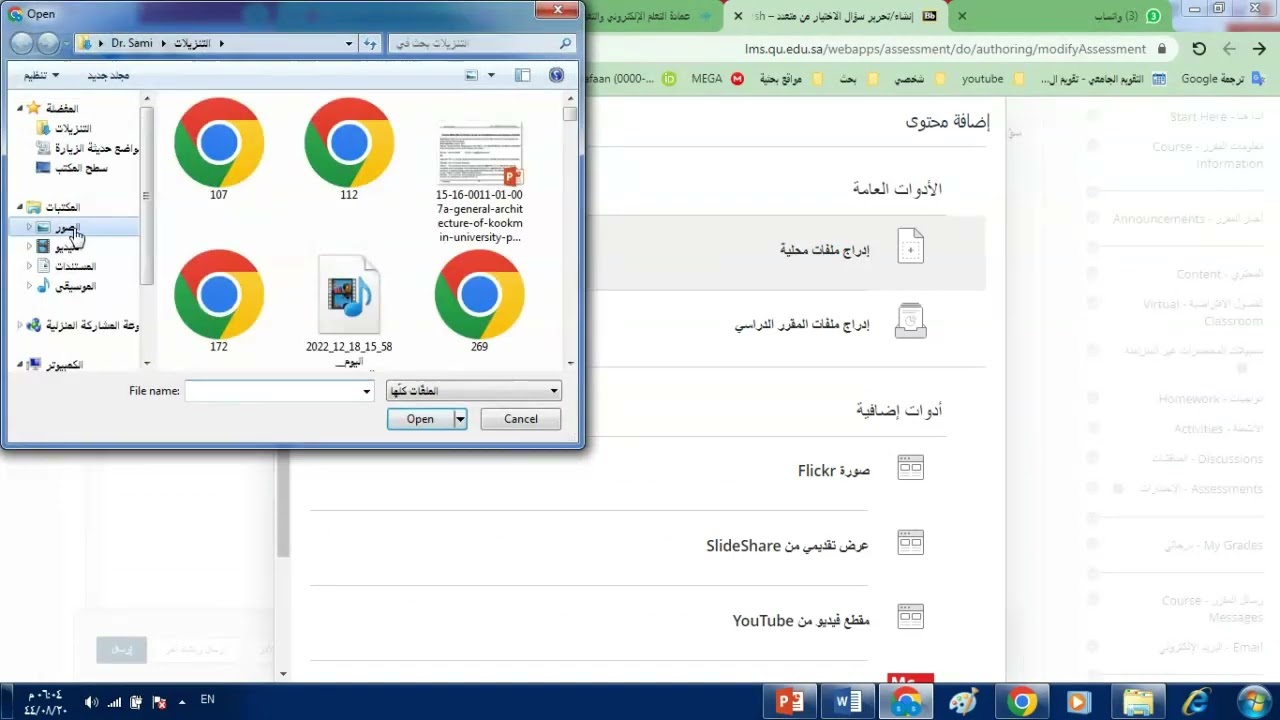Click the EN language indicator

point(207,700)
